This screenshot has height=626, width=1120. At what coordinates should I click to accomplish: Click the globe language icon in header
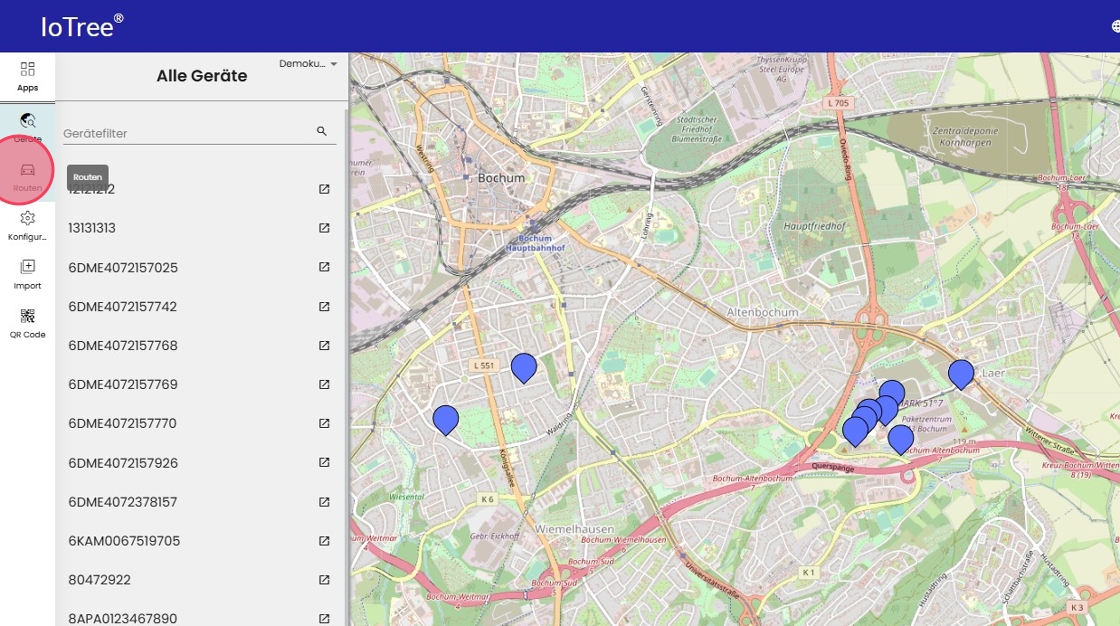click(x=1116, y=27)
